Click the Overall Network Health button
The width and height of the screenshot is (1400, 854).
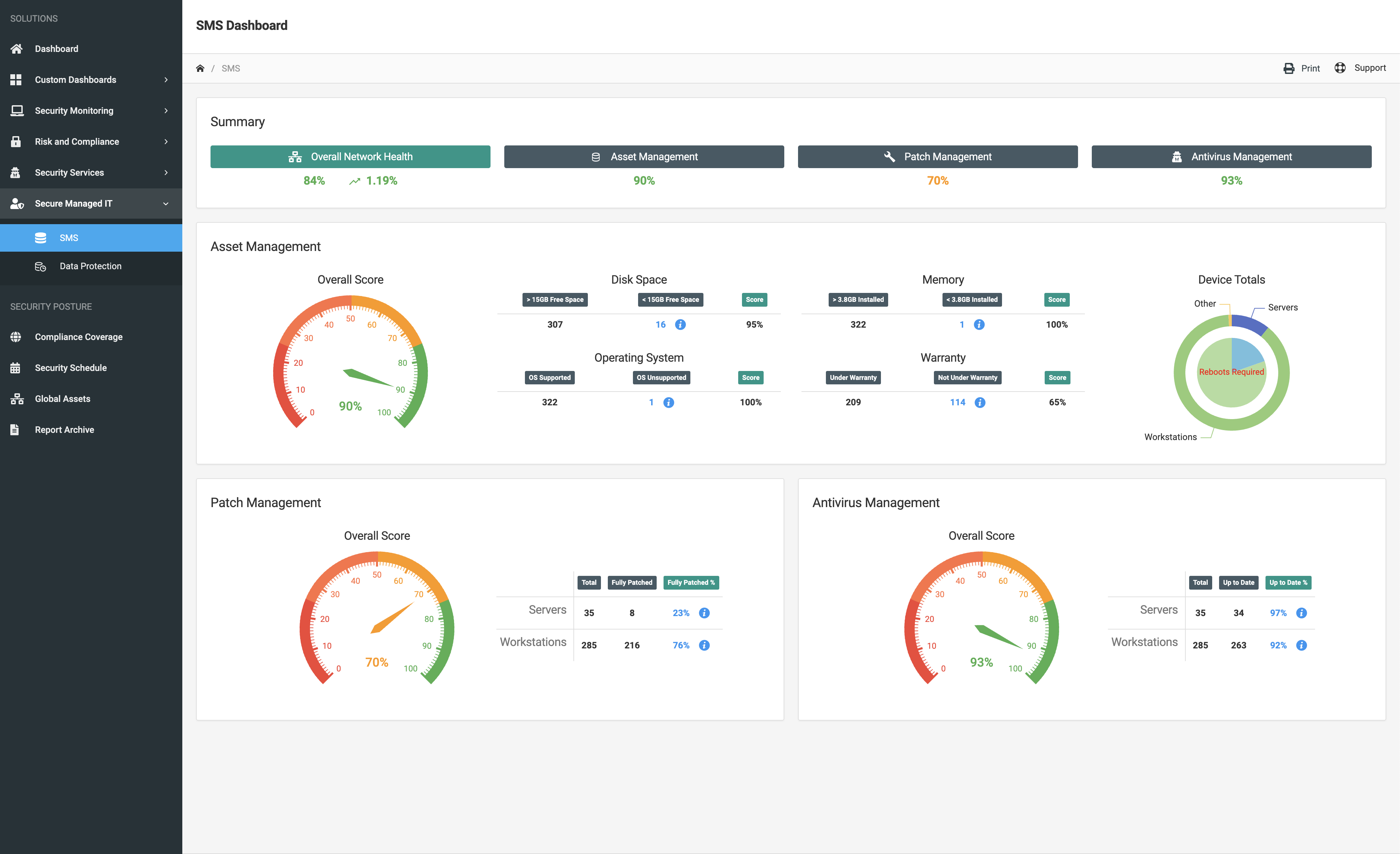[x=351, y=157]
